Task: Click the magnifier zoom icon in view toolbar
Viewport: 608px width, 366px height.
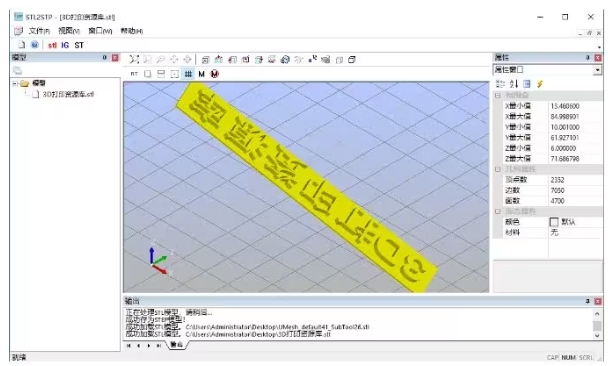Action: point(161,59)
